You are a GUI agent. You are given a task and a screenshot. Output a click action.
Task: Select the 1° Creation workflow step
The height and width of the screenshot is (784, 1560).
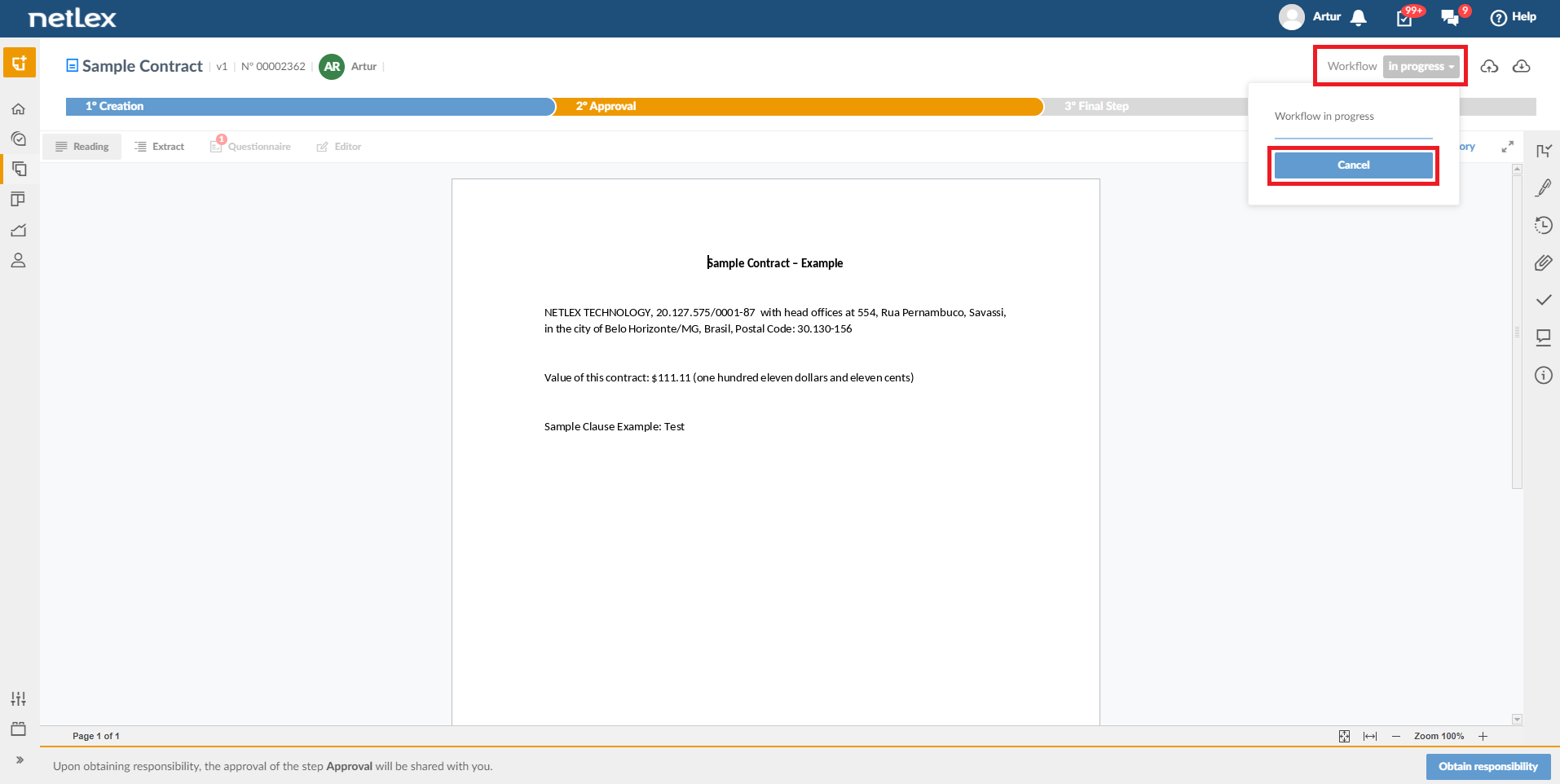pyautogui.click(x=310, y=107)
